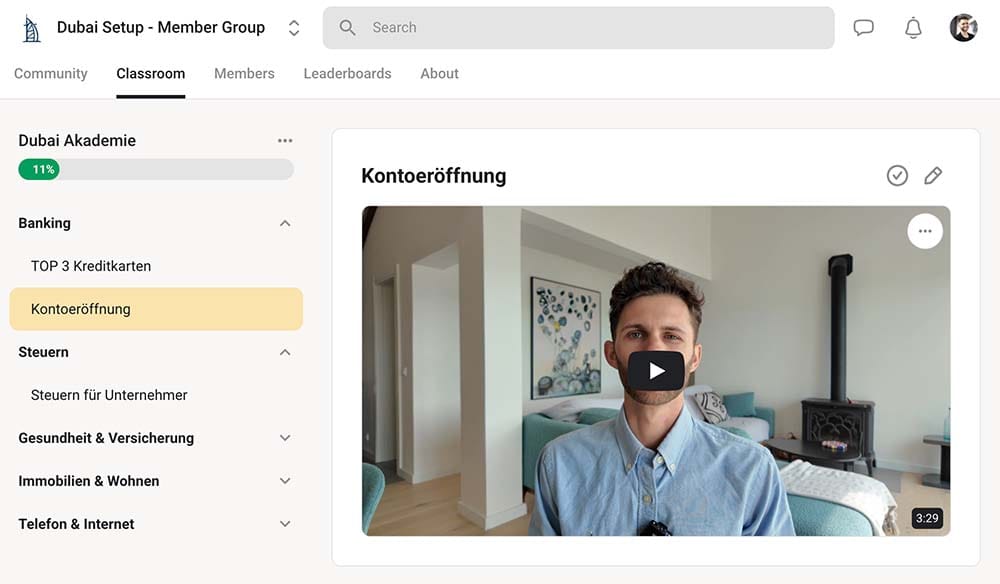Expand the Telefon & Internet section

click(285, 524)
